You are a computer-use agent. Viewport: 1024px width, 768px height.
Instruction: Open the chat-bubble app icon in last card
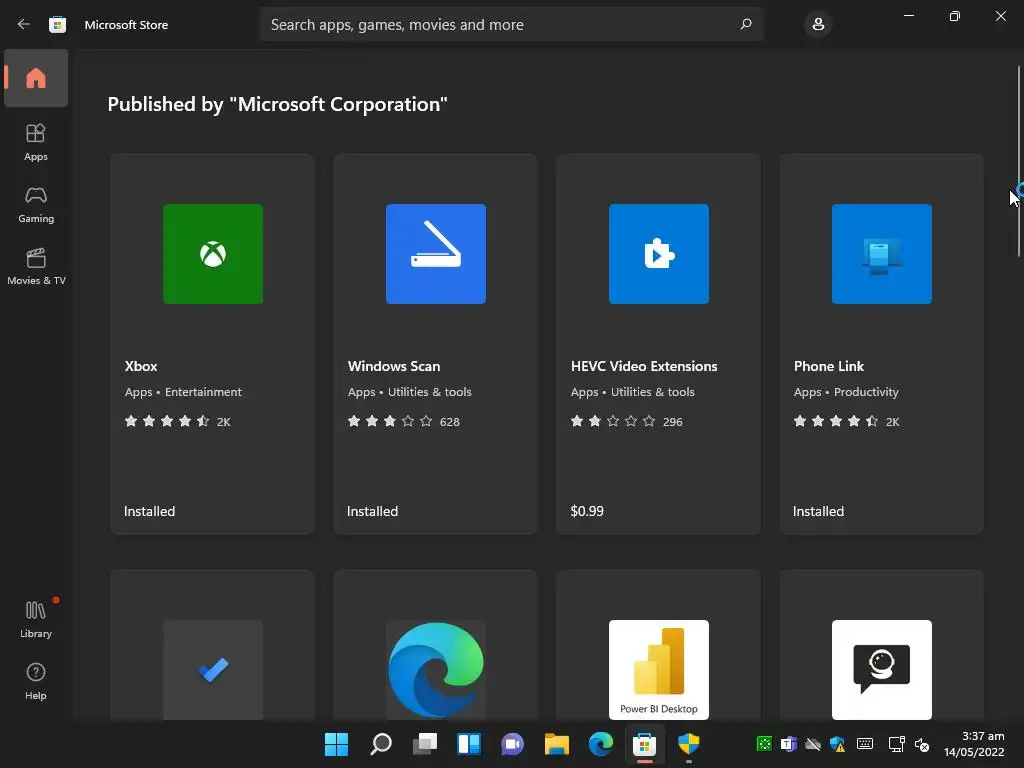click(882, 669)
